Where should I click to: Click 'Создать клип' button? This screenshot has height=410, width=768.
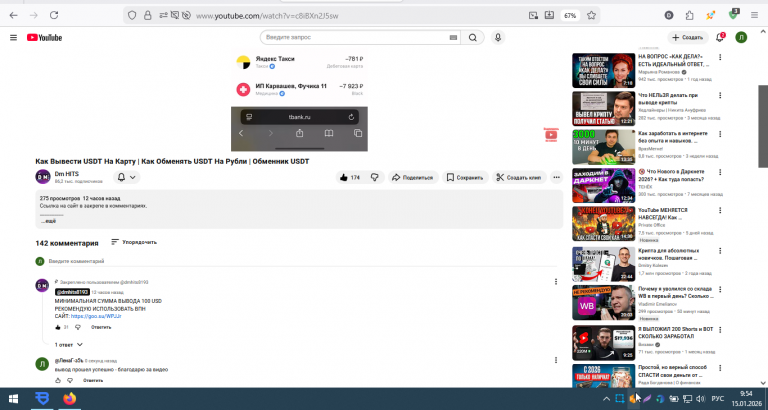519,177
